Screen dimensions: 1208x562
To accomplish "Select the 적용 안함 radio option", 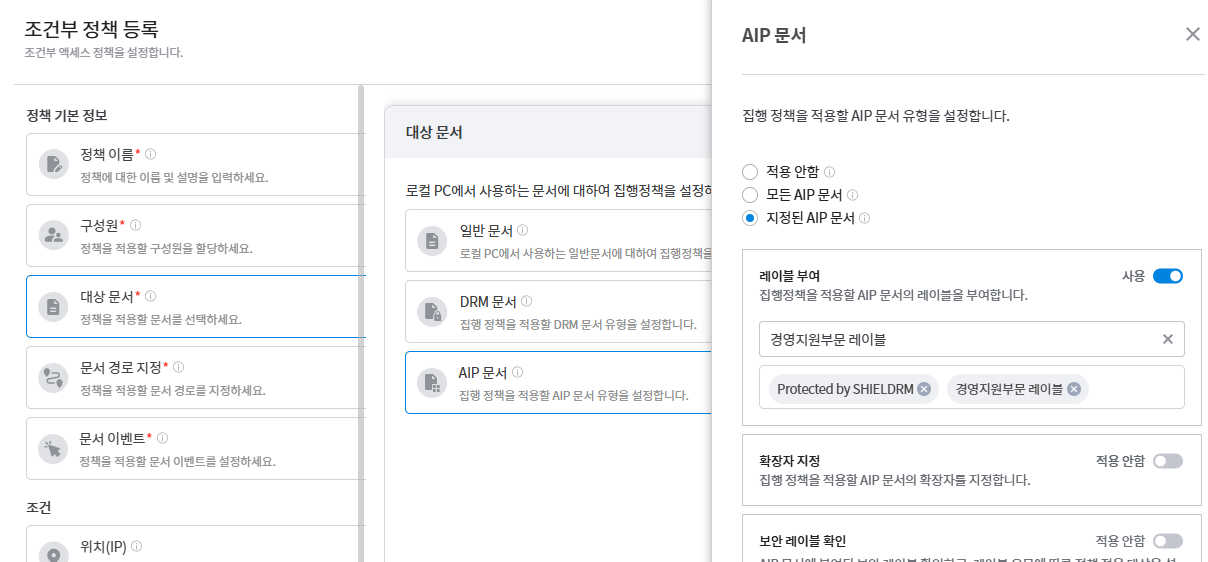I will click(x=750, y=172).
